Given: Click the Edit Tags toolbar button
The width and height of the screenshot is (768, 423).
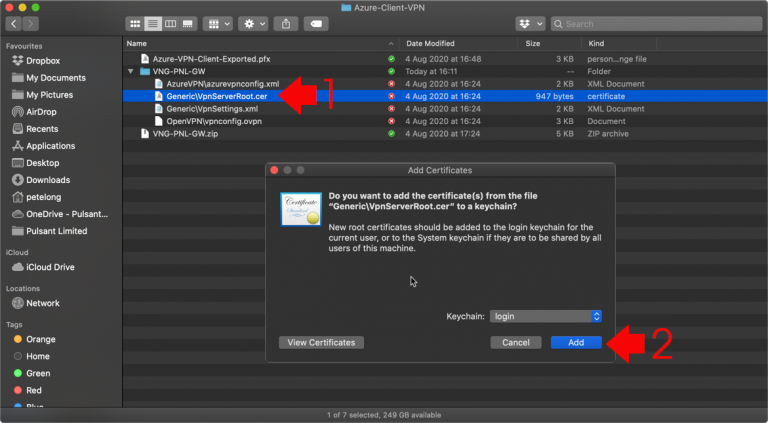Looking at the screenshot, I should 316,24.
